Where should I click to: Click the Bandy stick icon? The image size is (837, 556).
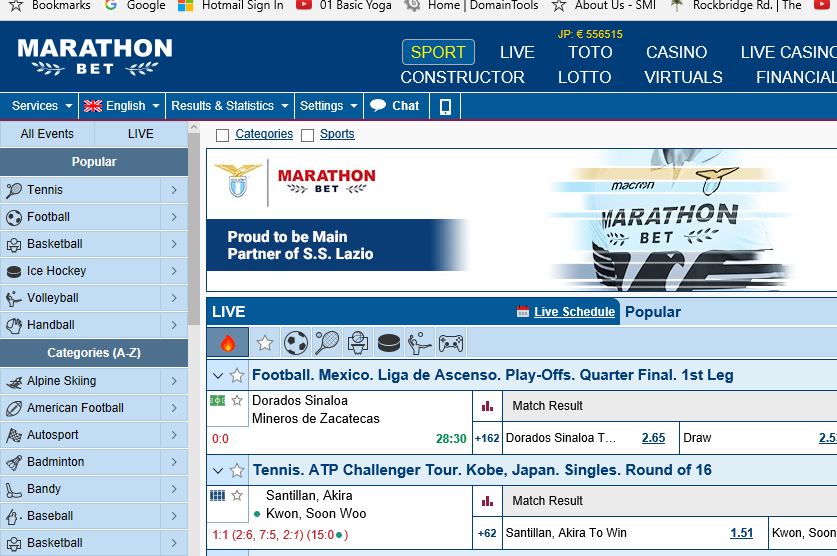point(14,489)
